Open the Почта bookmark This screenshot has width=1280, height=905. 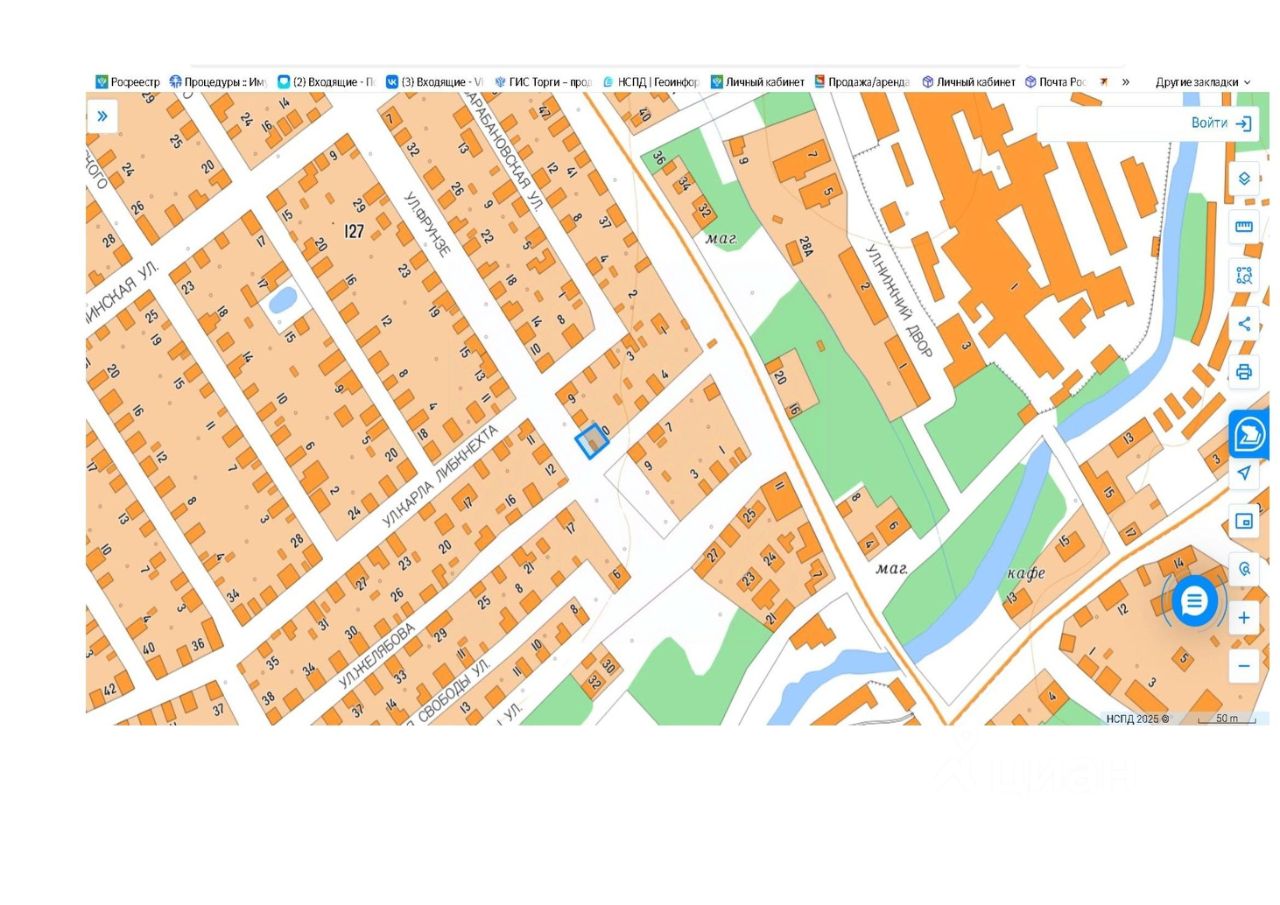pos(1057,82)
